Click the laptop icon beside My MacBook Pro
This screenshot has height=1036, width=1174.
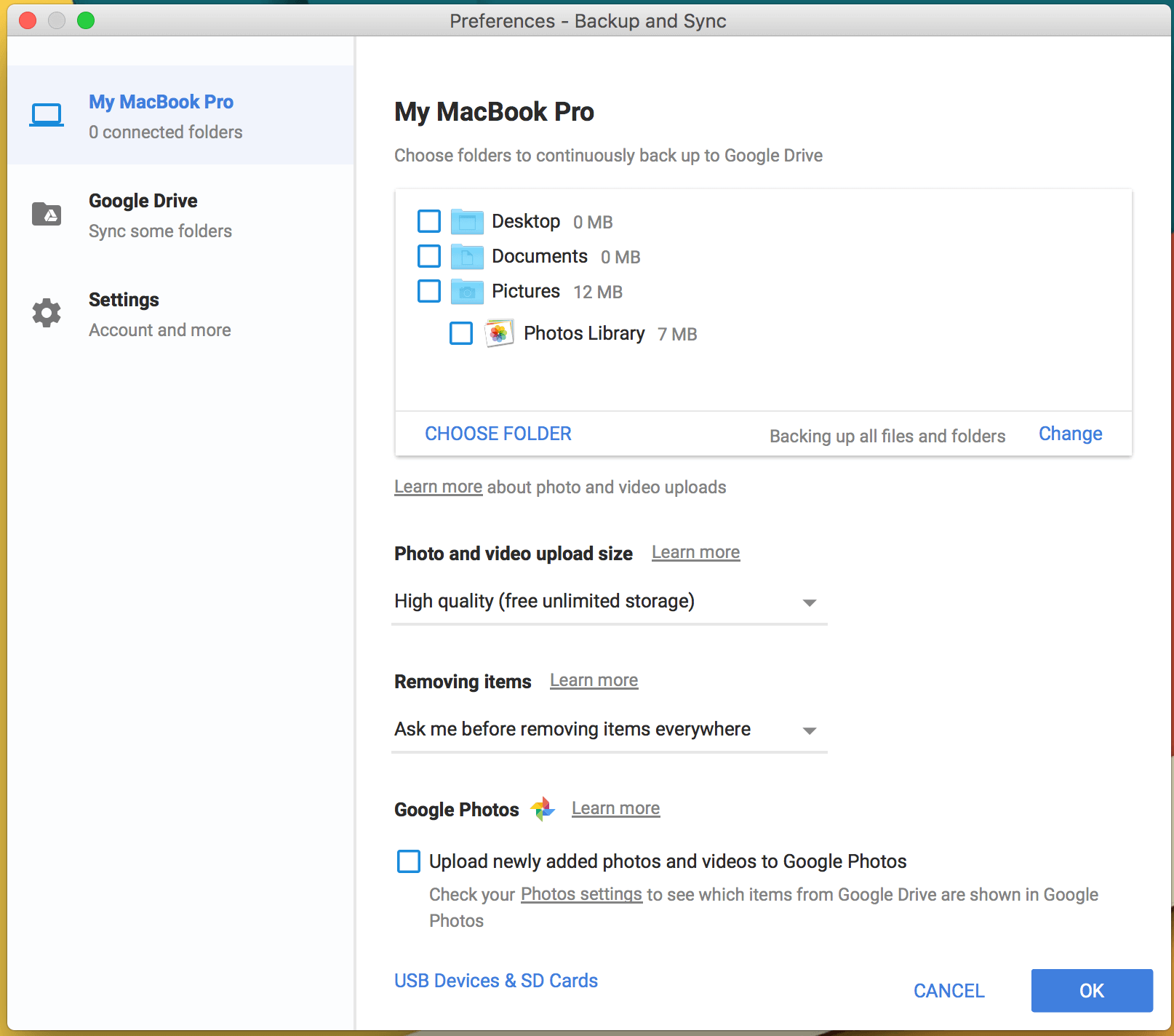pos(47,115)
